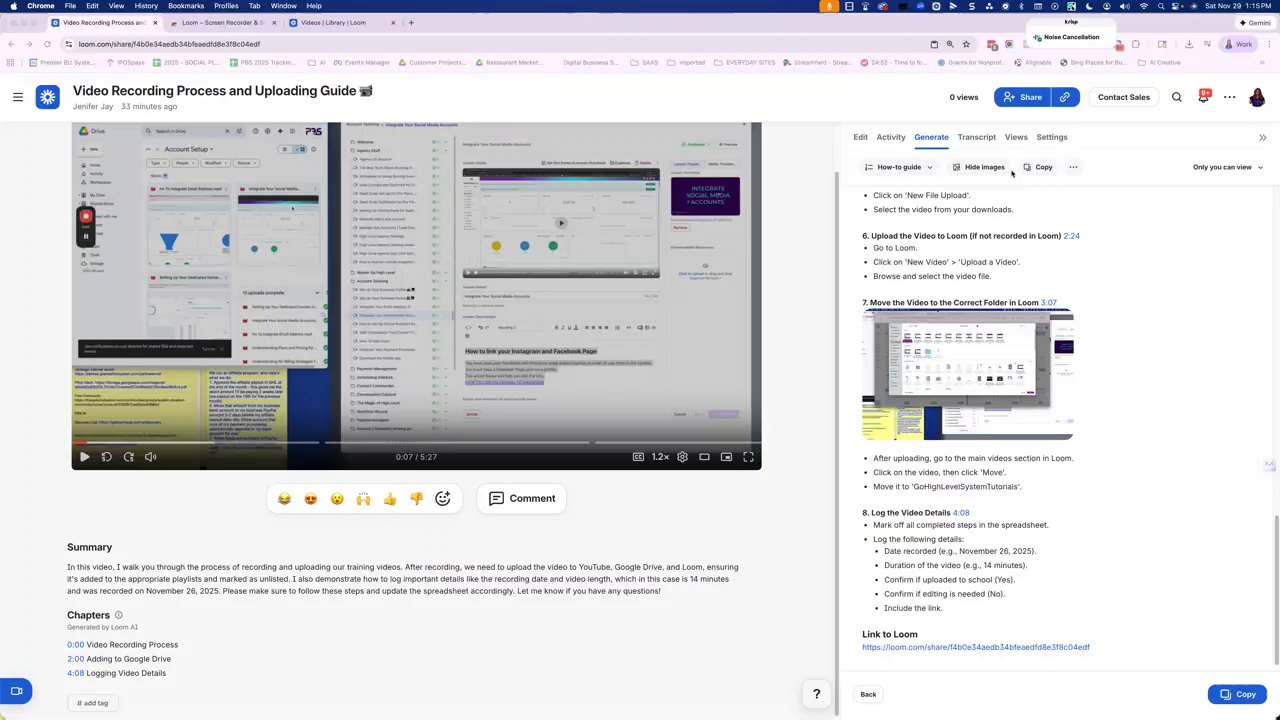This screenshot has width=1280, height=720.
Task: Open the Bookmarks menu in the menu bar
Action: 186,6
